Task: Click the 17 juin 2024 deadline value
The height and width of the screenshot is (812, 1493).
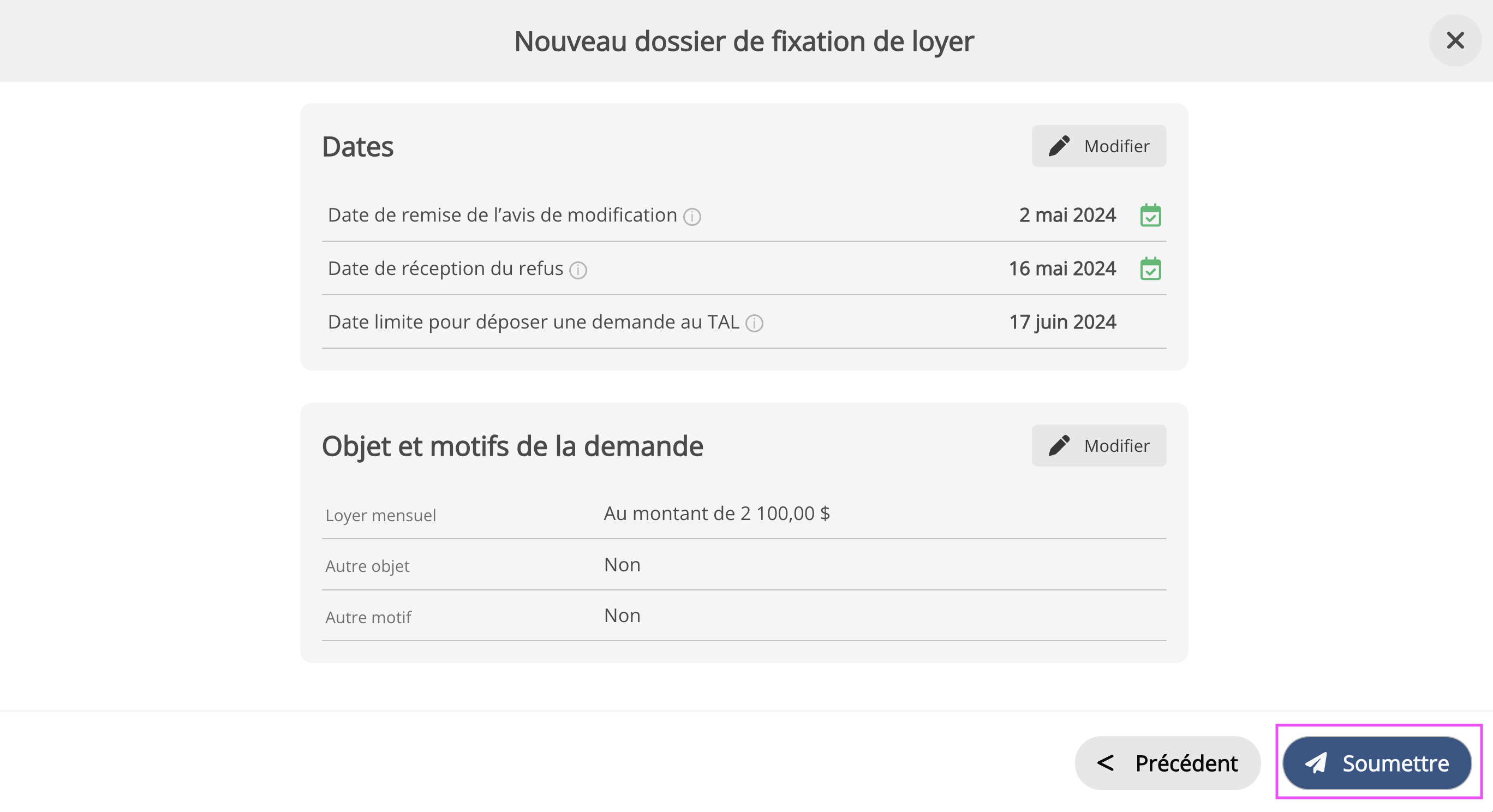Action: 1062,321
